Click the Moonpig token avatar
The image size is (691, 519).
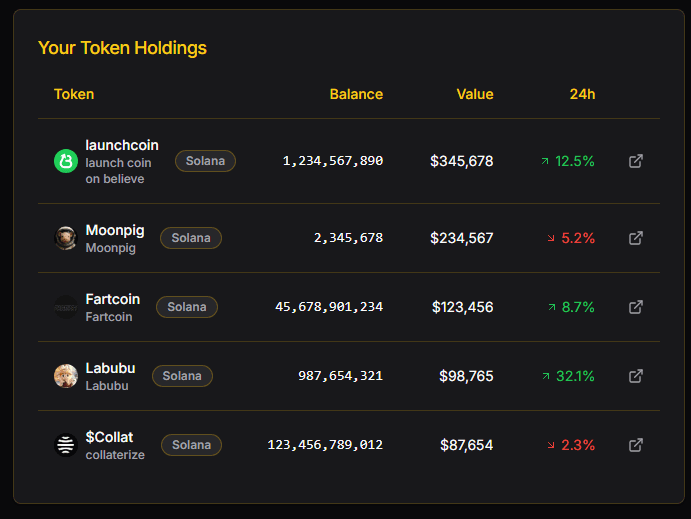tap(66, 238)
